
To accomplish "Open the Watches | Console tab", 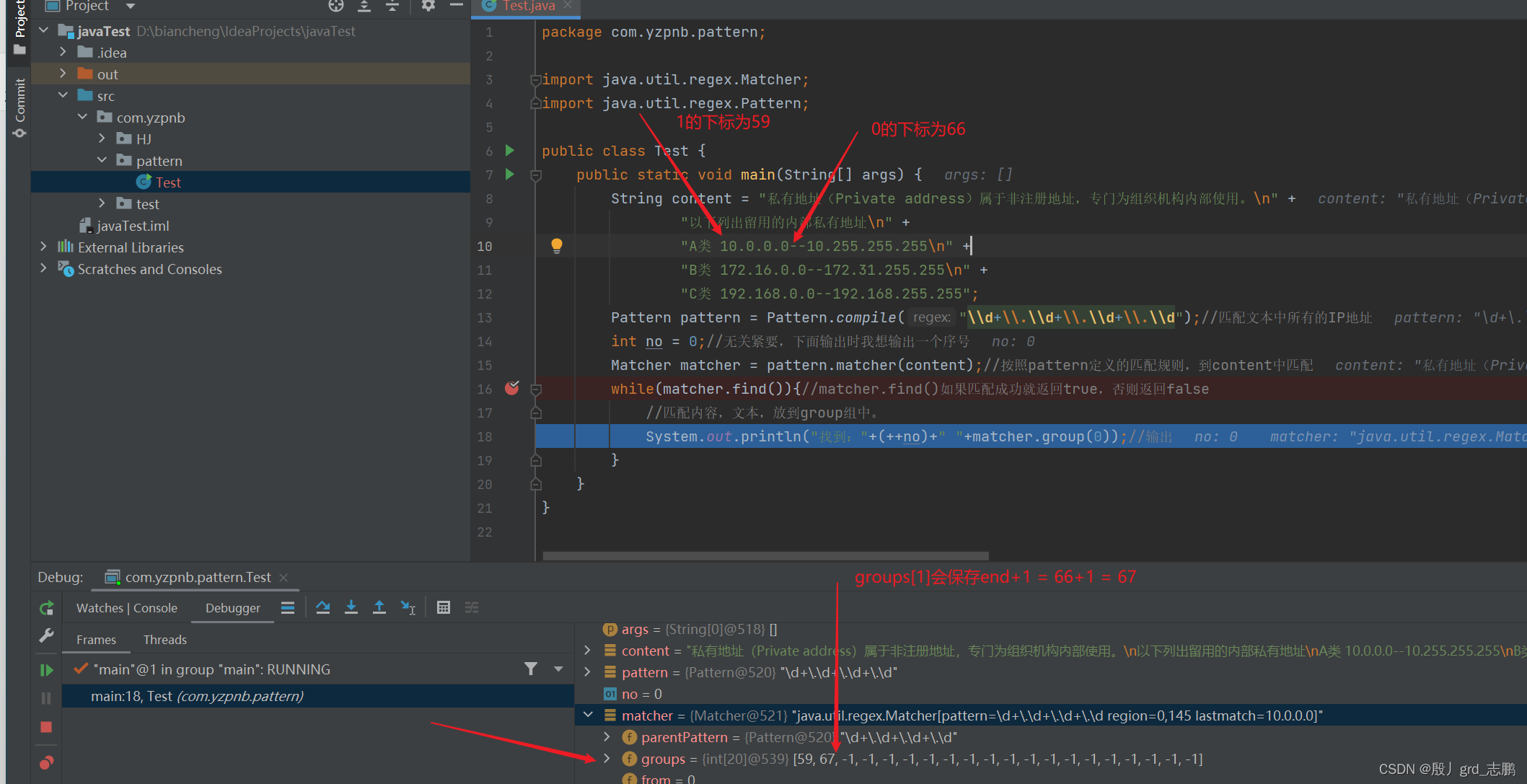I will click(127, 608).
